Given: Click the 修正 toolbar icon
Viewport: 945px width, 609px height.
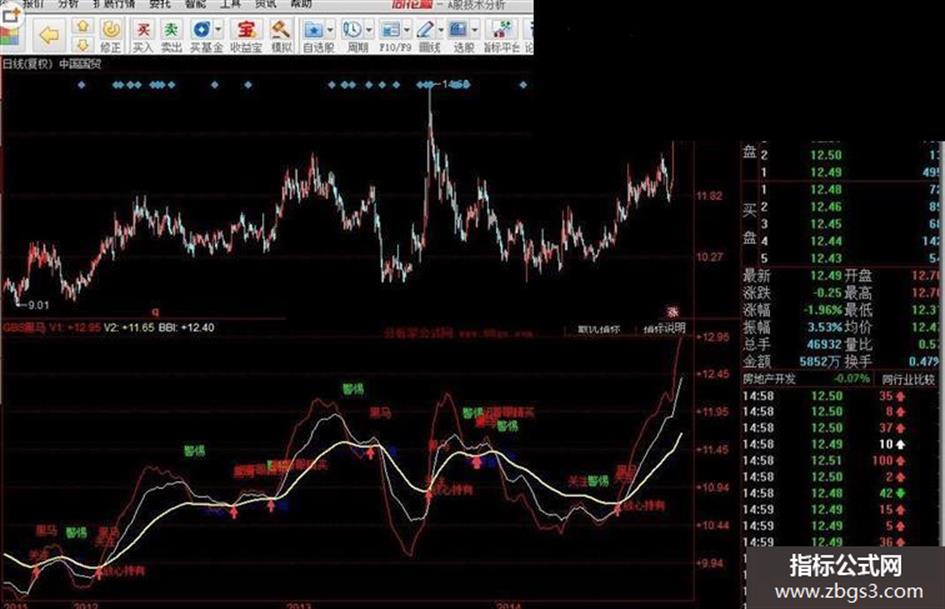Looking at the screenshot, I should point(111,36).
